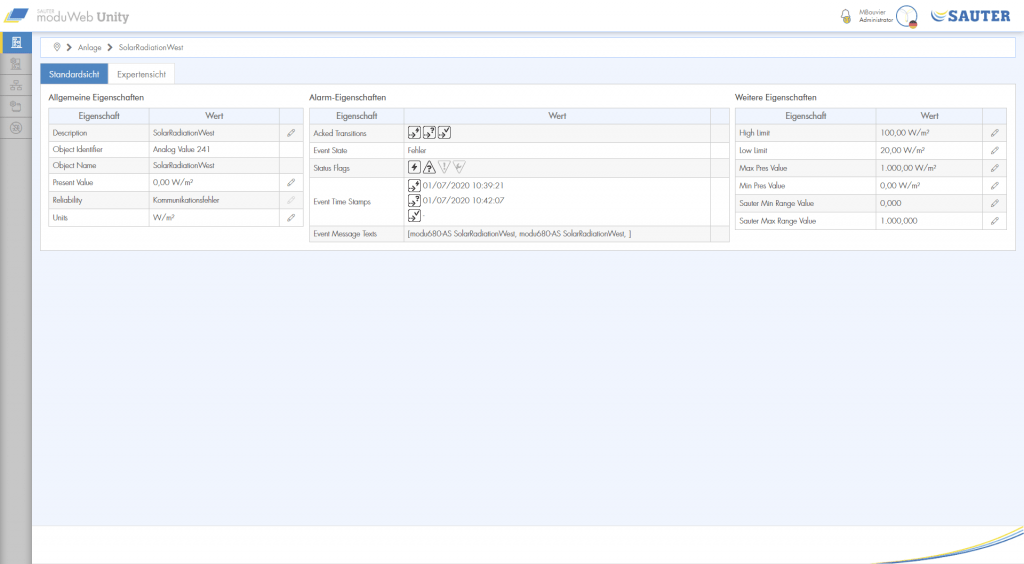Edit the Low Limit value pencil icon
This screenshot has width=1024, height=564.
click(x=995, y=150)
